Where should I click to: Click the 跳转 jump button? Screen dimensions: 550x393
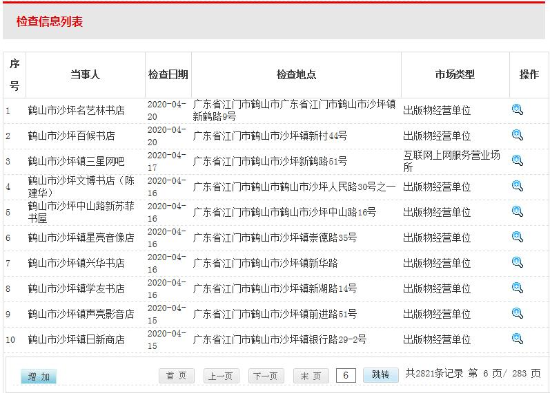tap(381, 375)
